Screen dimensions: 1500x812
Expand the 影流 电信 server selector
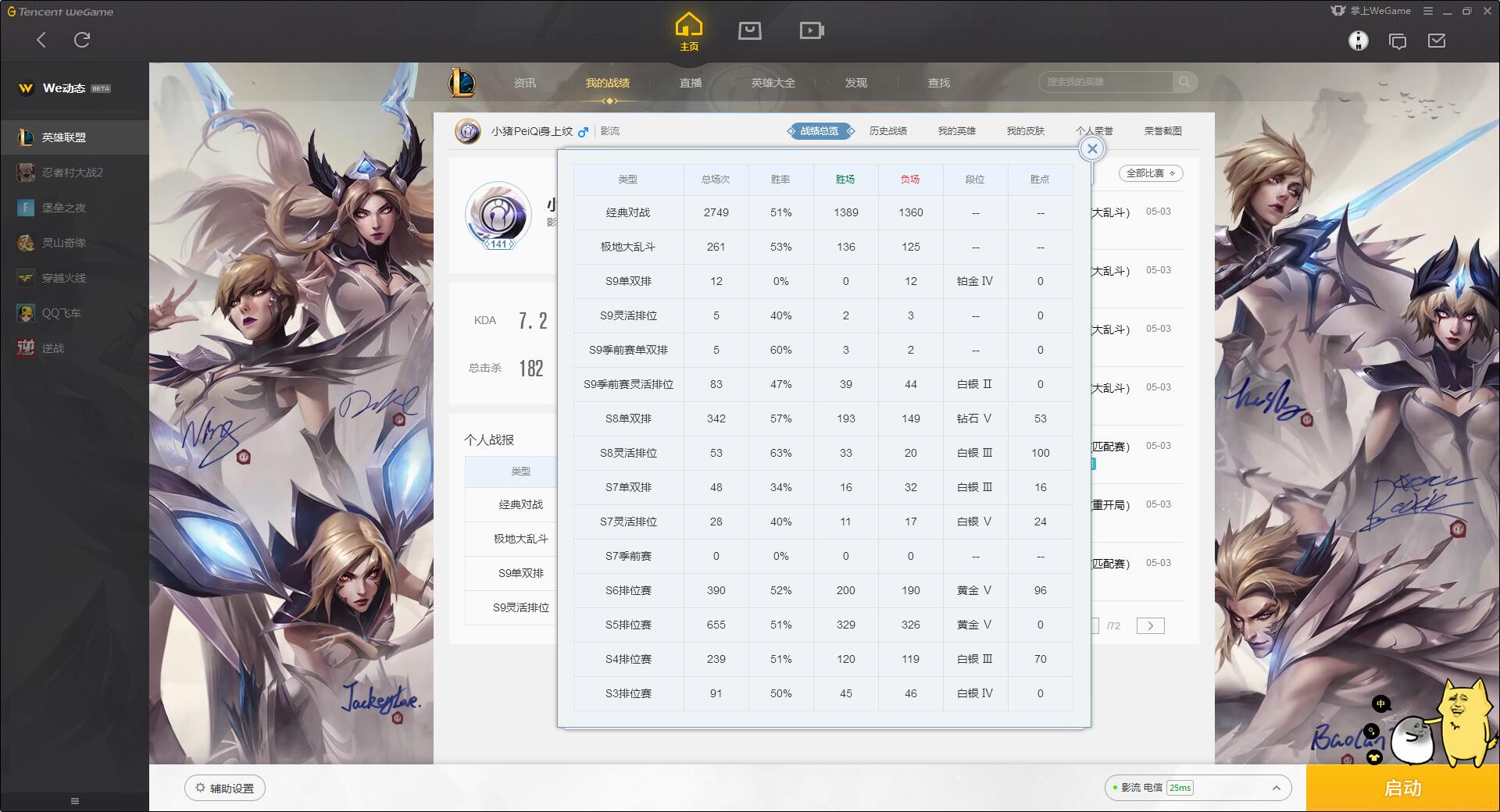point(1198,788)
